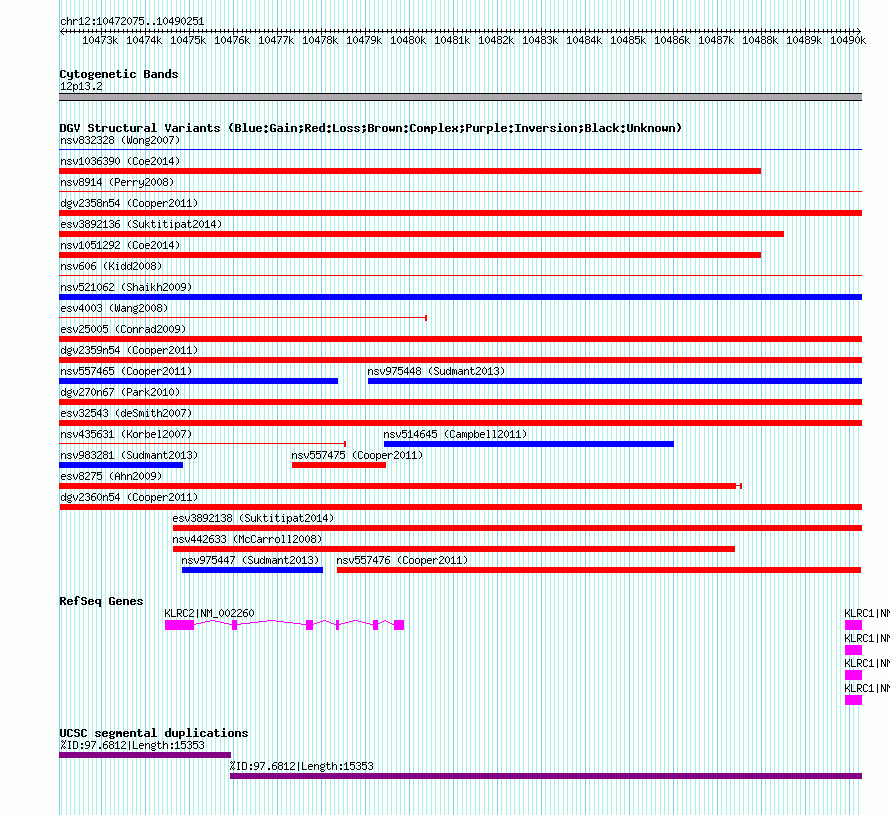The image size is (890, 815).
Task: Select the longer second segmental duplication bar
Action: pos(546,776)
